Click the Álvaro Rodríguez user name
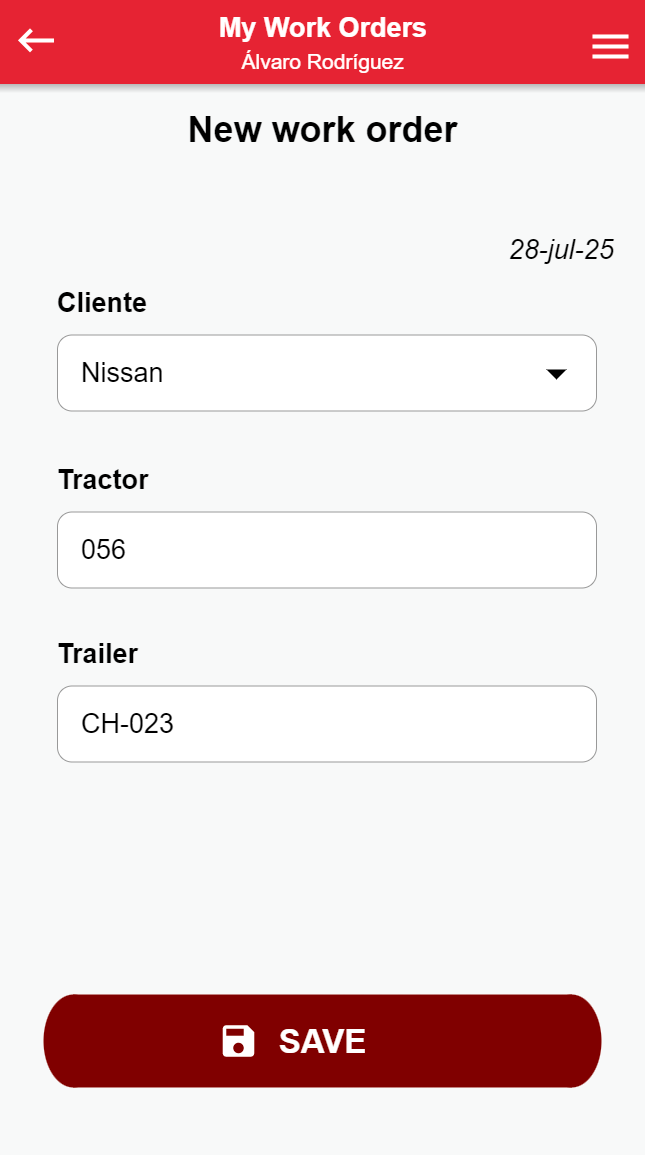This screenshot has width=645, height=1155. coord(322,62)
